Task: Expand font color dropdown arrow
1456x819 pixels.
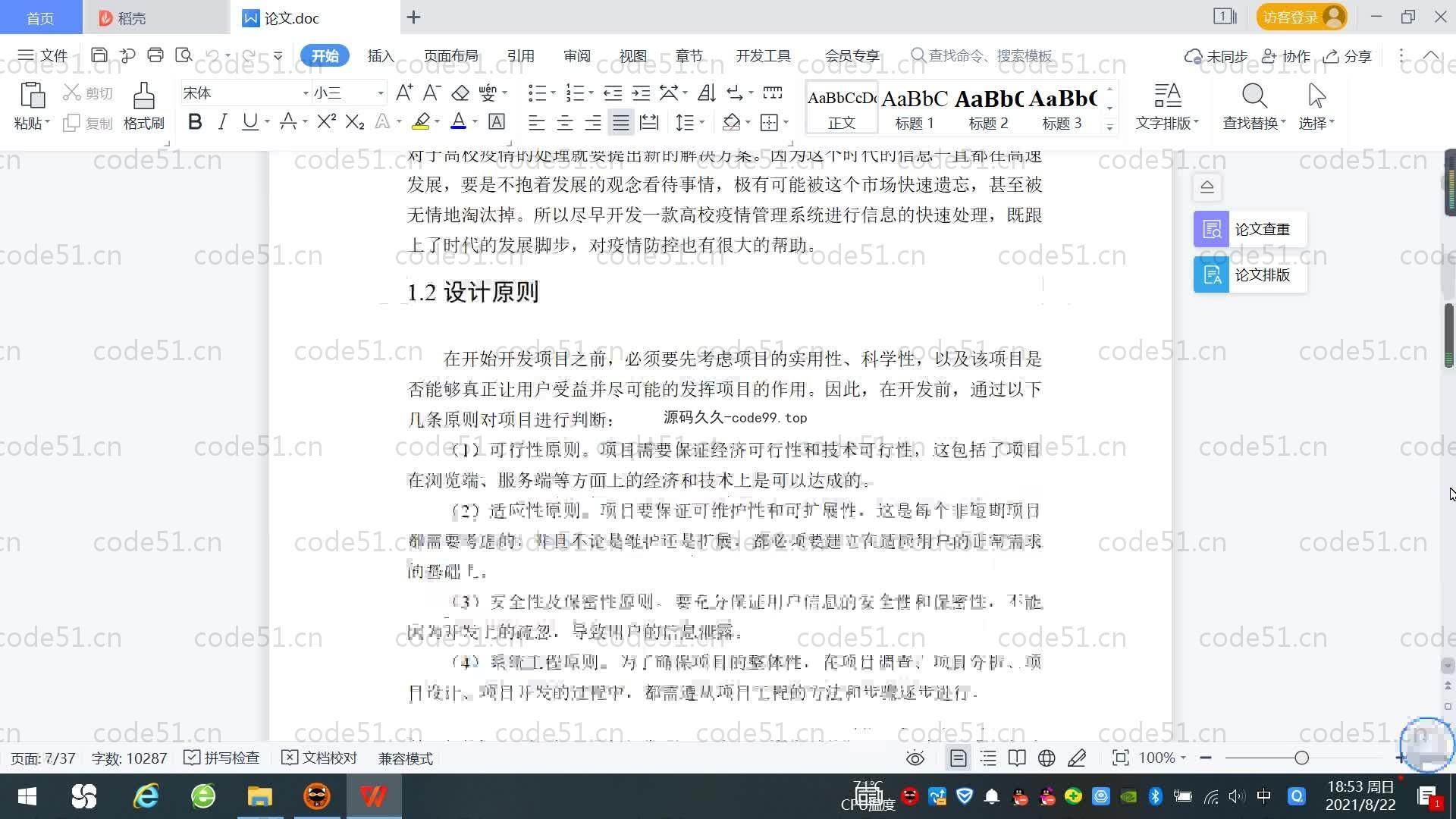Action: (475, 122)
